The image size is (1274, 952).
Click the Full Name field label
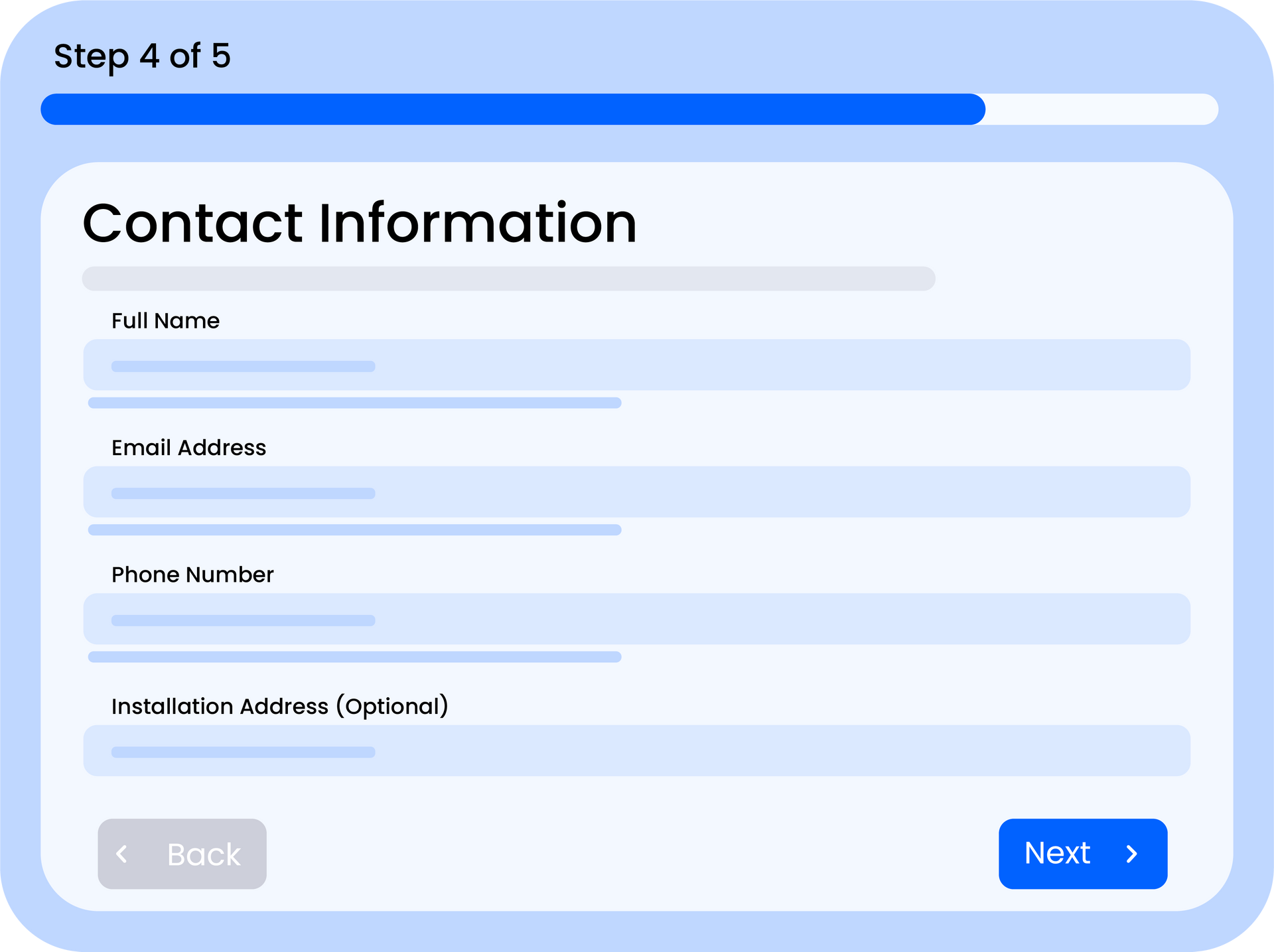165,321
